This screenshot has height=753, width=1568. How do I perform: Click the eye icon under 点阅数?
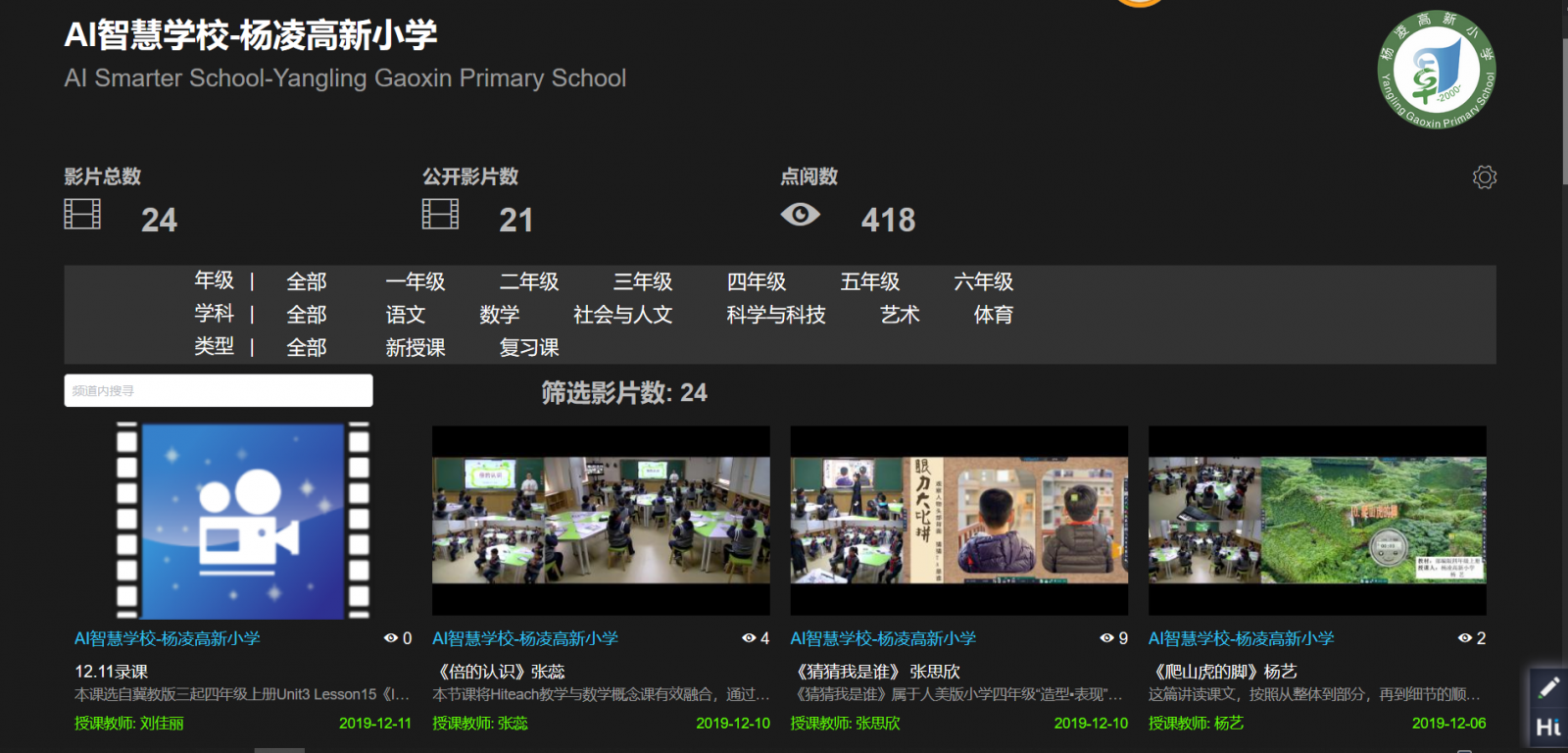[800, 215]
